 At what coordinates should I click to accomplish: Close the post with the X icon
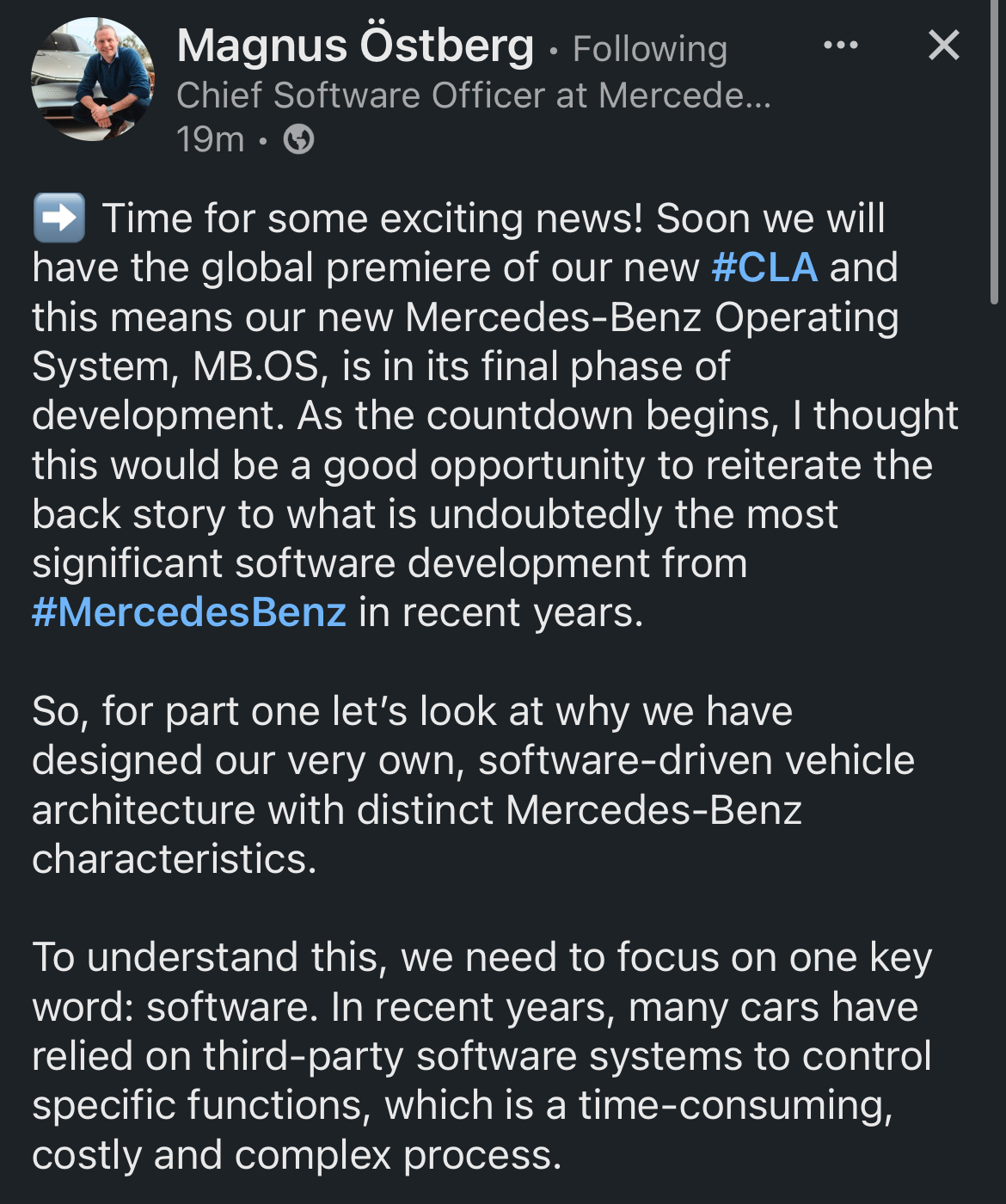tap(943, 46)
